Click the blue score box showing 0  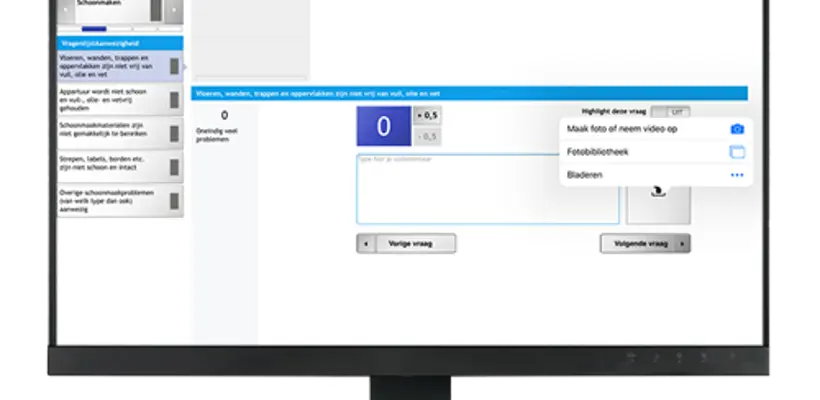pyautogui.click(x=384, y=126)
